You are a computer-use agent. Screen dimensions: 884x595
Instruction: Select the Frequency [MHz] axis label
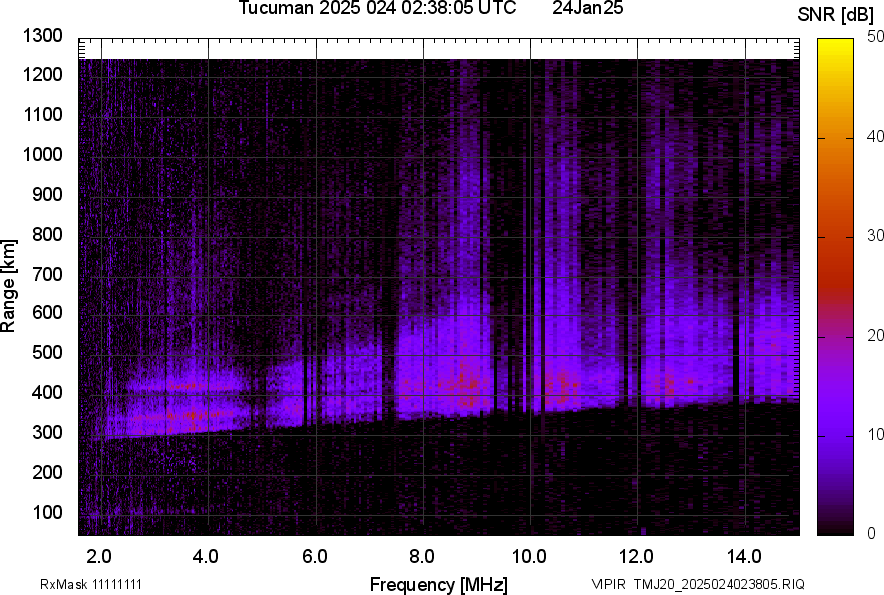438,584
